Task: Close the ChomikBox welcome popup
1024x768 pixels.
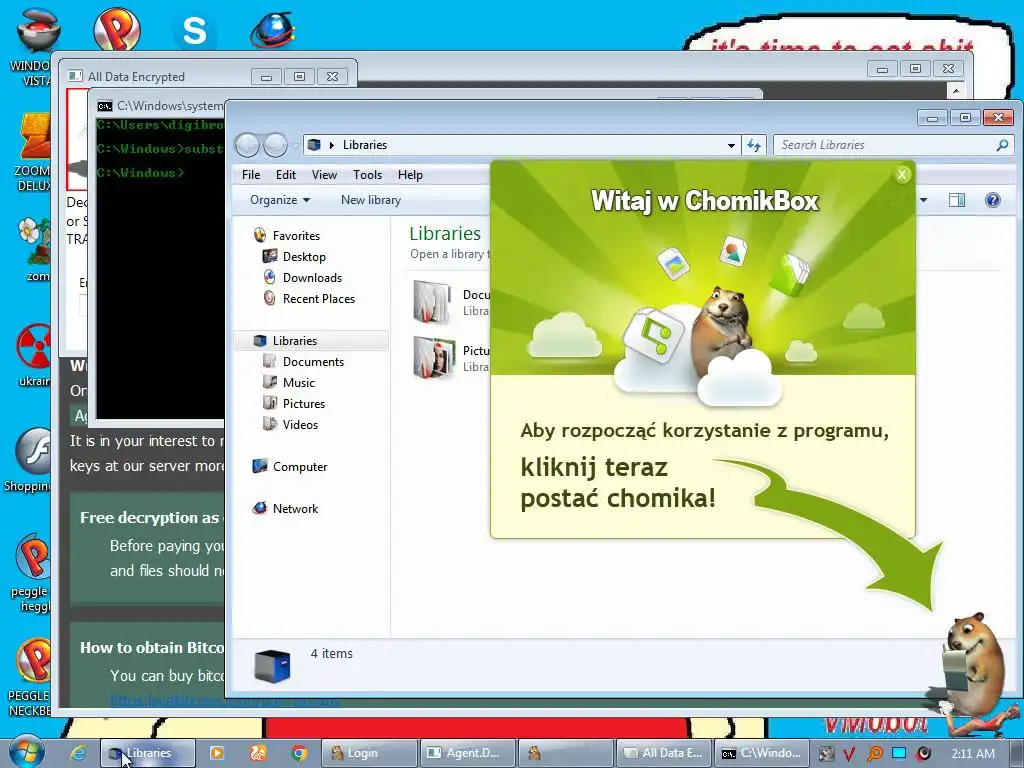Action: [x=902, y=174]
